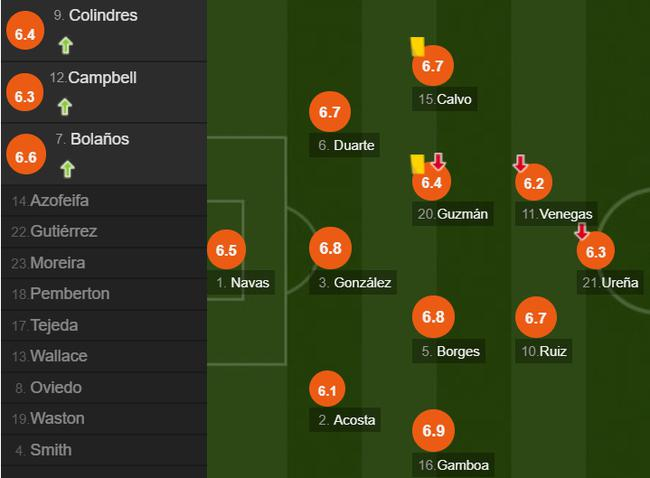Viewport: 650px width, 478px height.
Task: Select Azofeifa in the bench list
Action: click(x=59, y=201)
